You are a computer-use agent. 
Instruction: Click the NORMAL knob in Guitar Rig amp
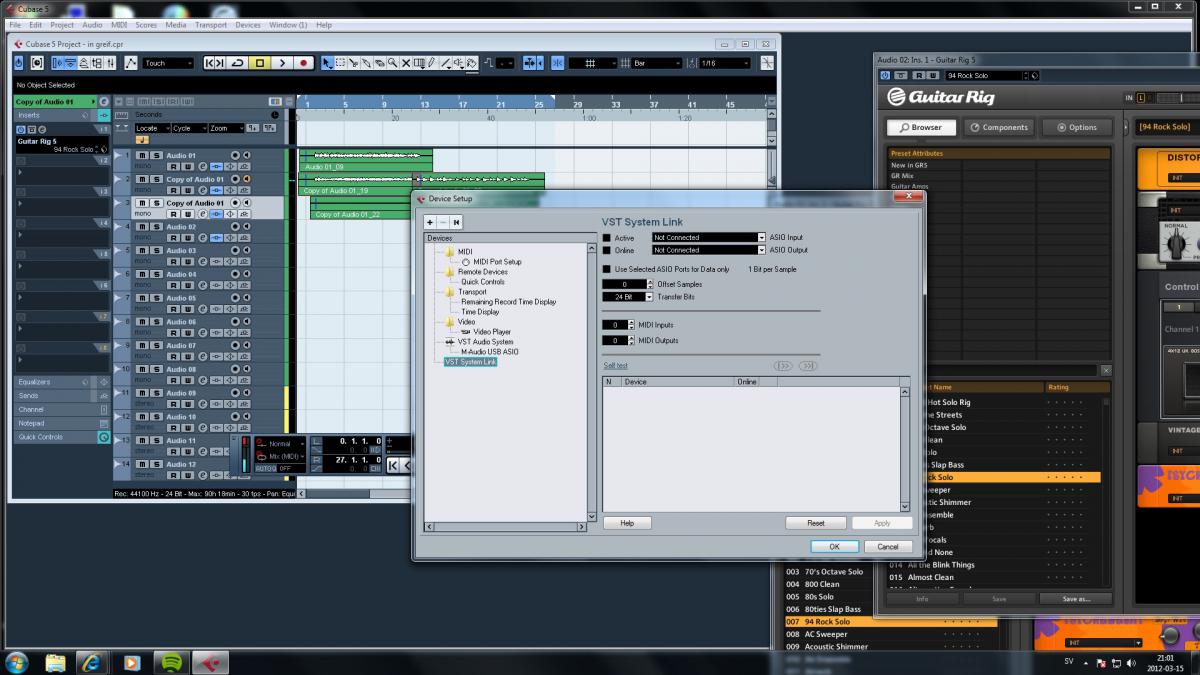[1177, 242]
